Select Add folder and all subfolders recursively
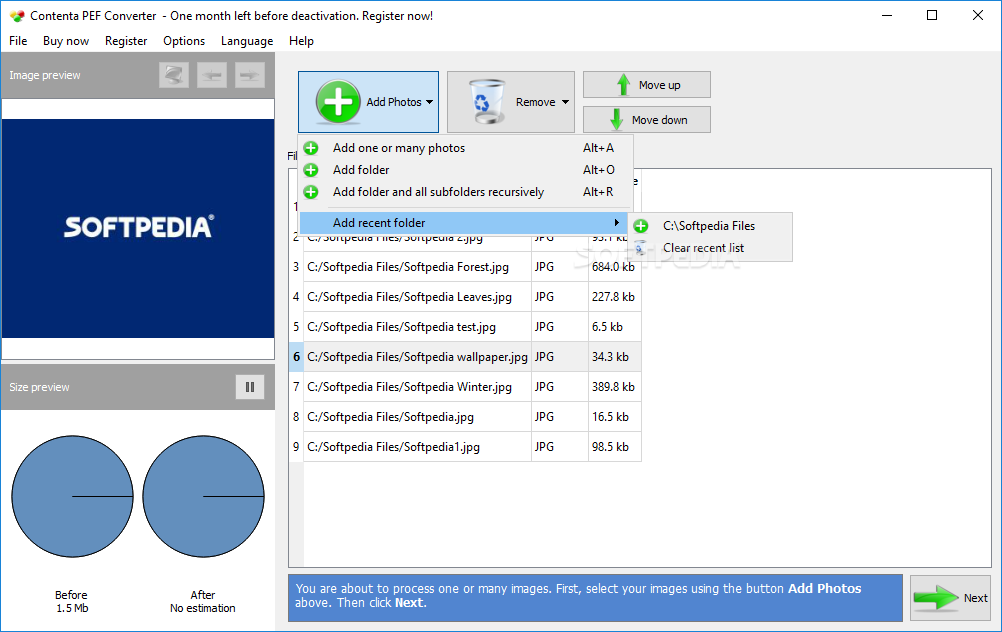 (x=466, y=192)
